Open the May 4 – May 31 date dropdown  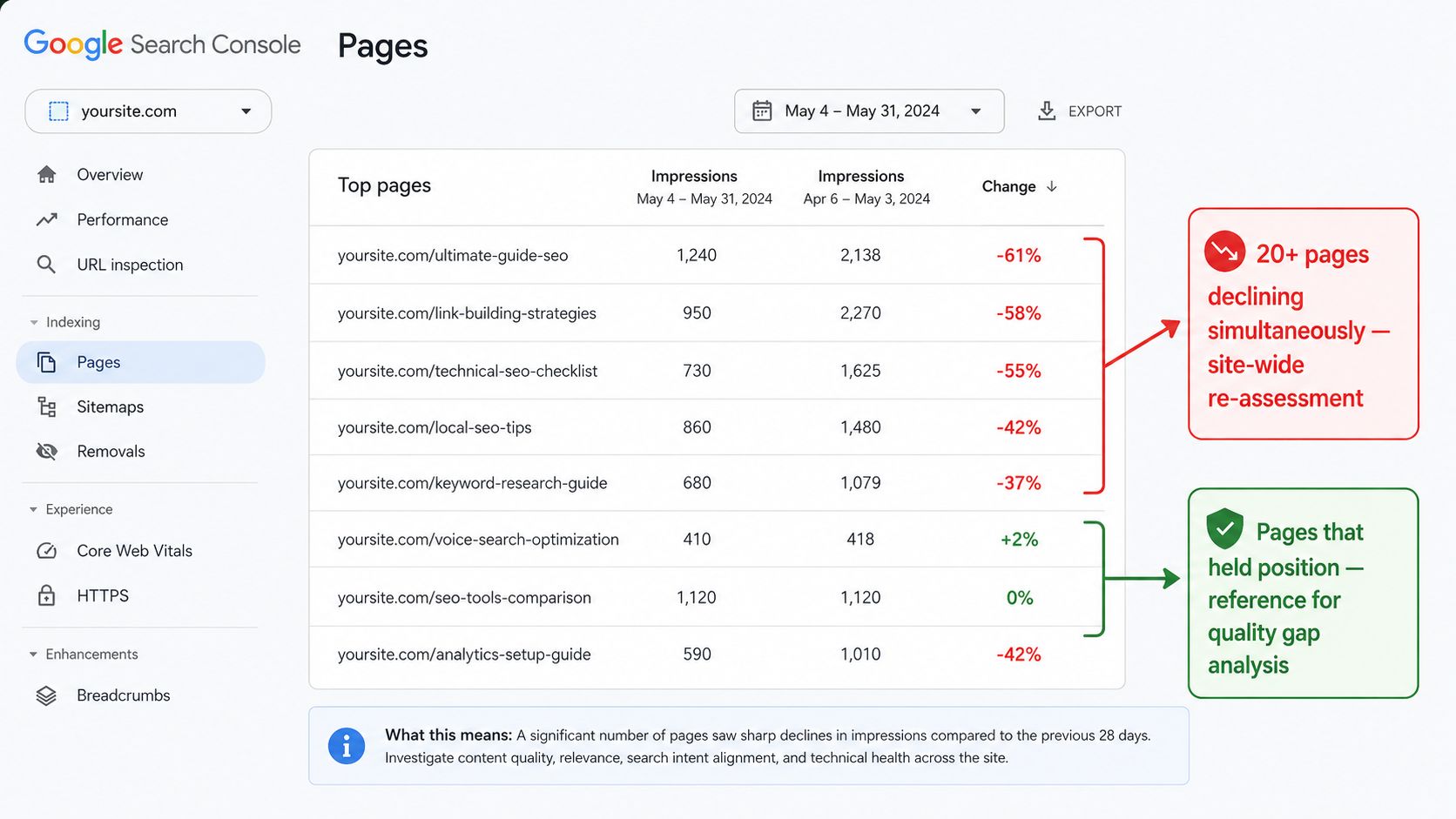tap(869, 111)
